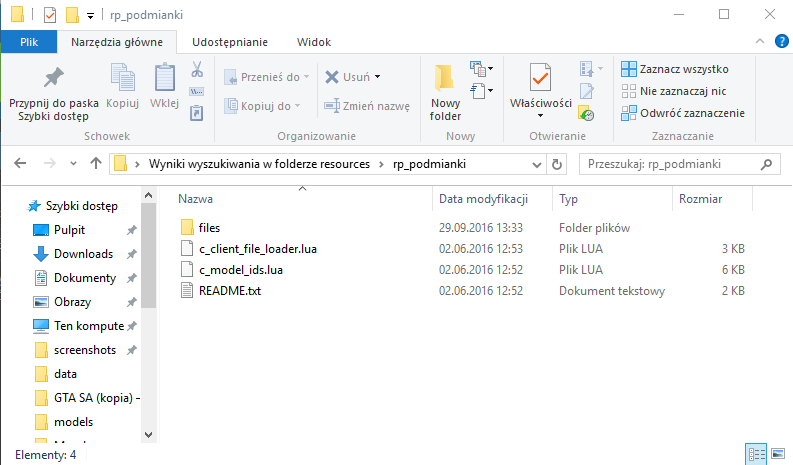
Task: Click the forward navigation arrow
Action: 50,163
